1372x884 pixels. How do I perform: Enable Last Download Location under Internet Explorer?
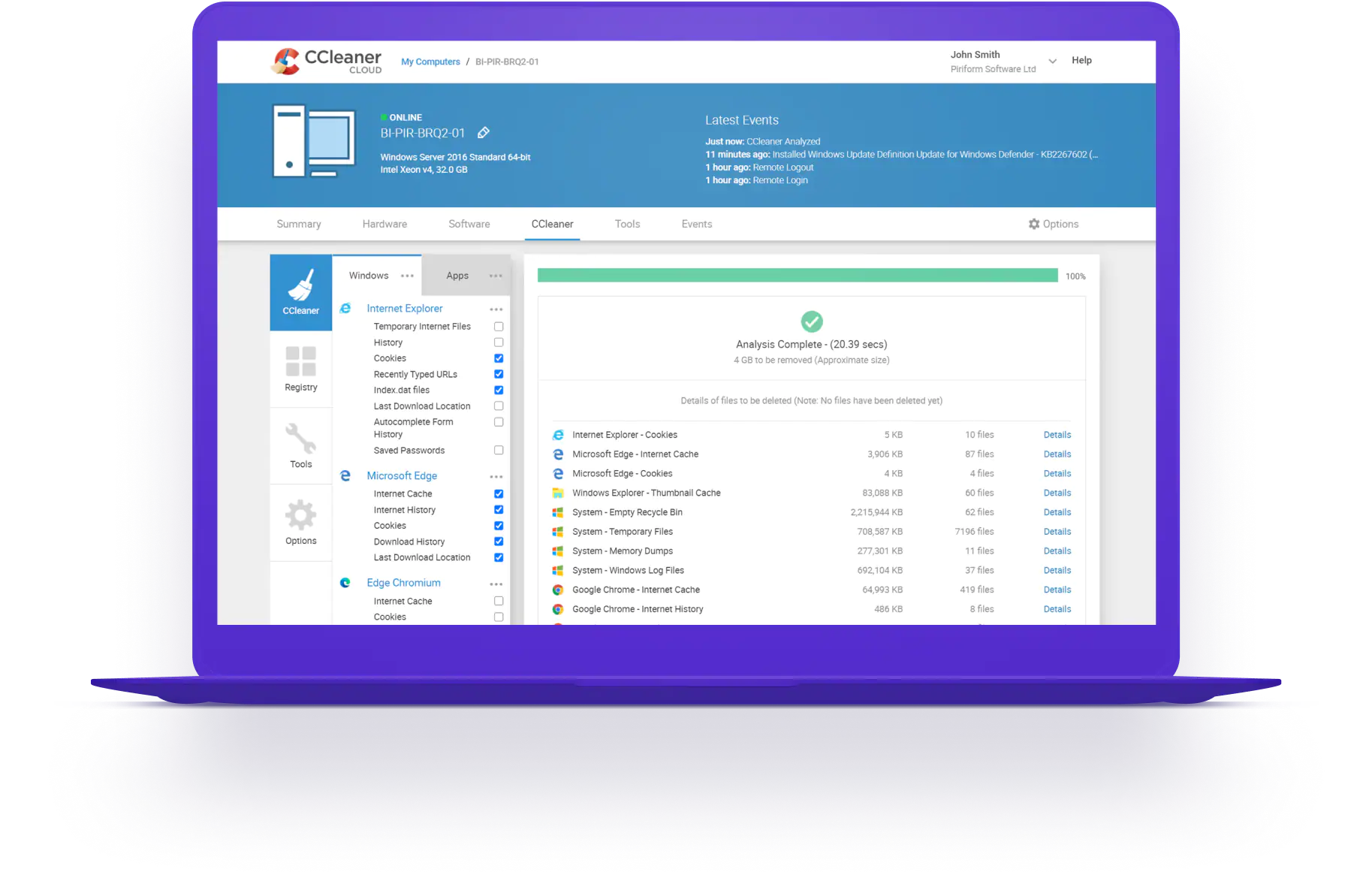pyautogui.click(x=499, y=406)
